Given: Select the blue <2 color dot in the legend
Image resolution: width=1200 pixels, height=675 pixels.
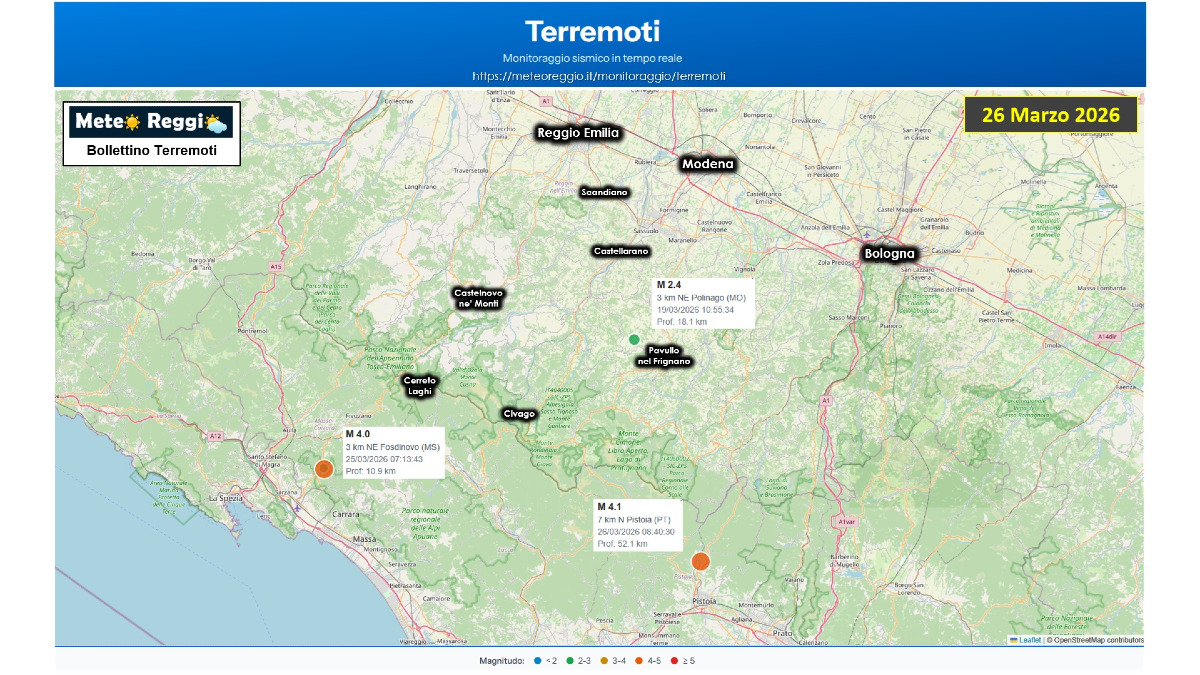Looking at the screenshot, I should pos(537,660).
